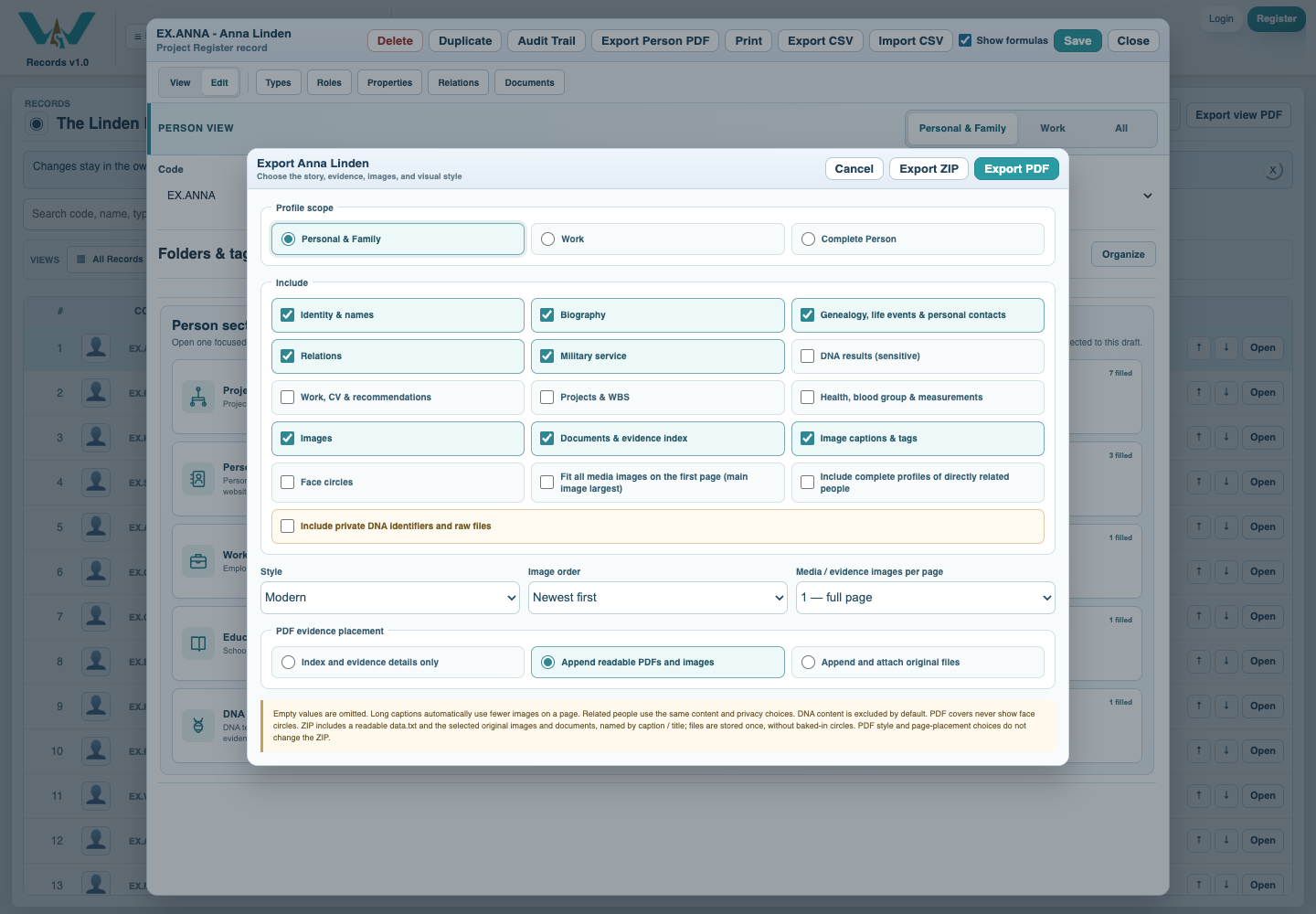The image size is (1316, 914).
Task: Click the up arrow in record row 1
Action: pos(1199,347)
